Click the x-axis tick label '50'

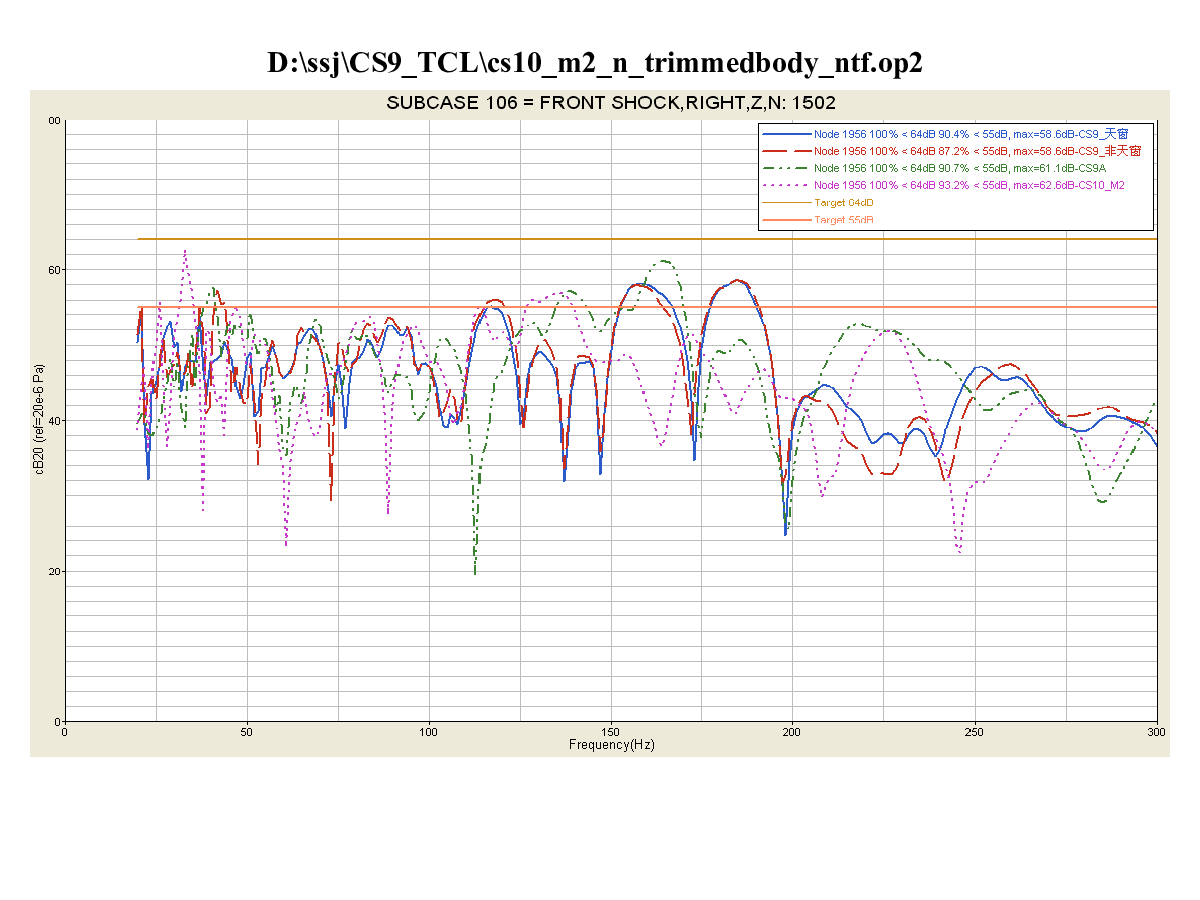[x=247, y=732]
